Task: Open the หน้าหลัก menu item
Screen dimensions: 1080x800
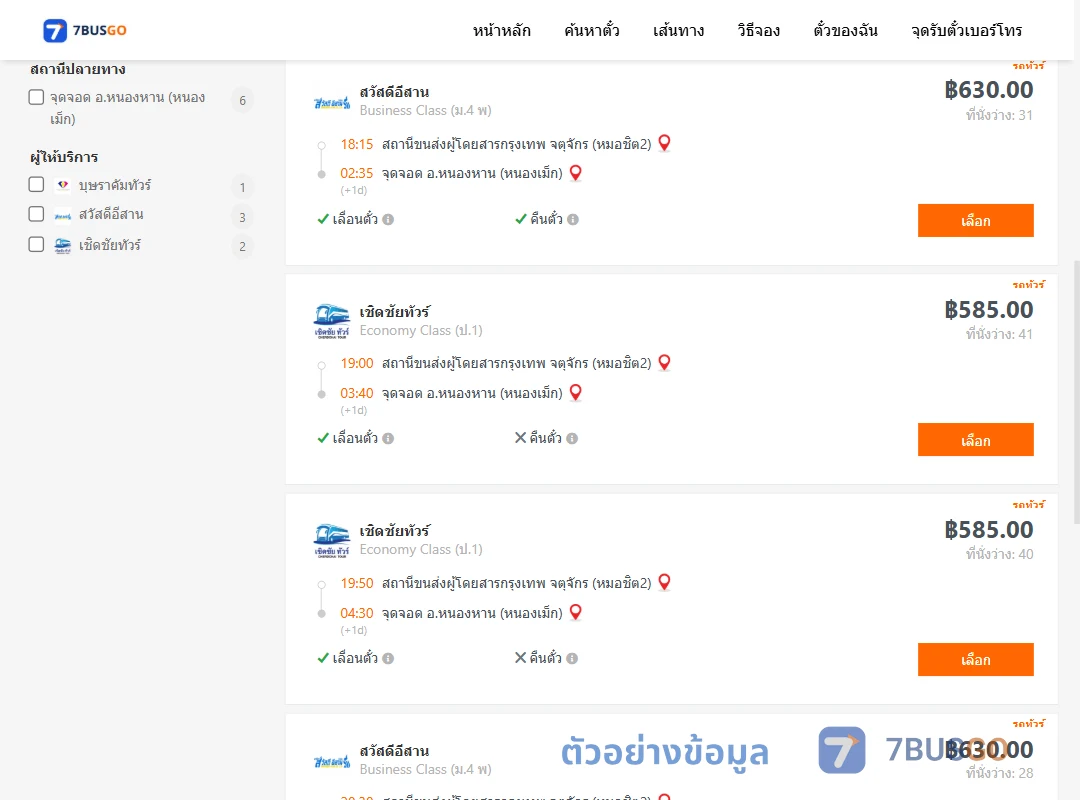Action: coord(501,30)
